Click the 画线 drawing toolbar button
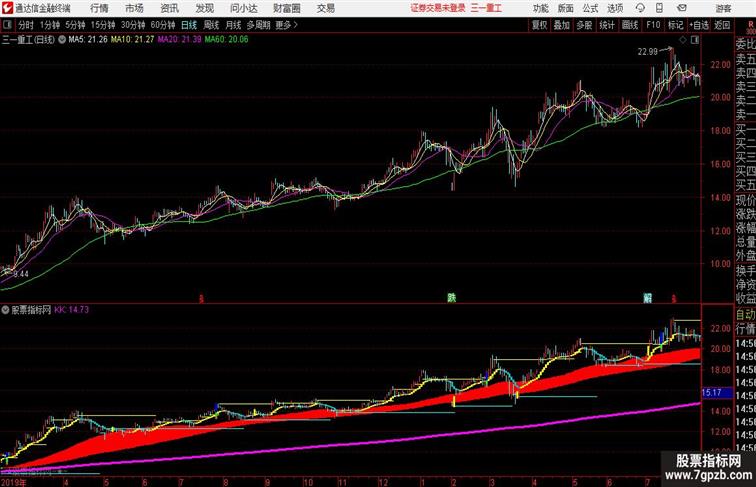This screenshot has height=487, width=756. coord(630,25)
